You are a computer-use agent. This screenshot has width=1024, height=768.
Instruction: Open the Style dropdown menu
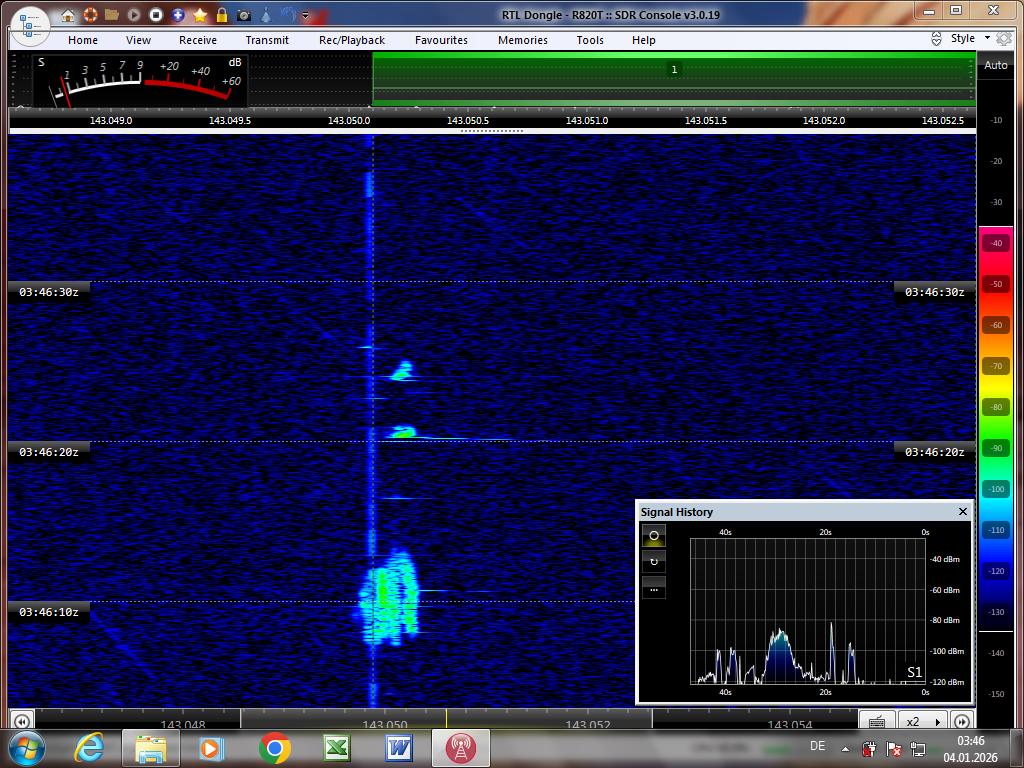(970, 39)
